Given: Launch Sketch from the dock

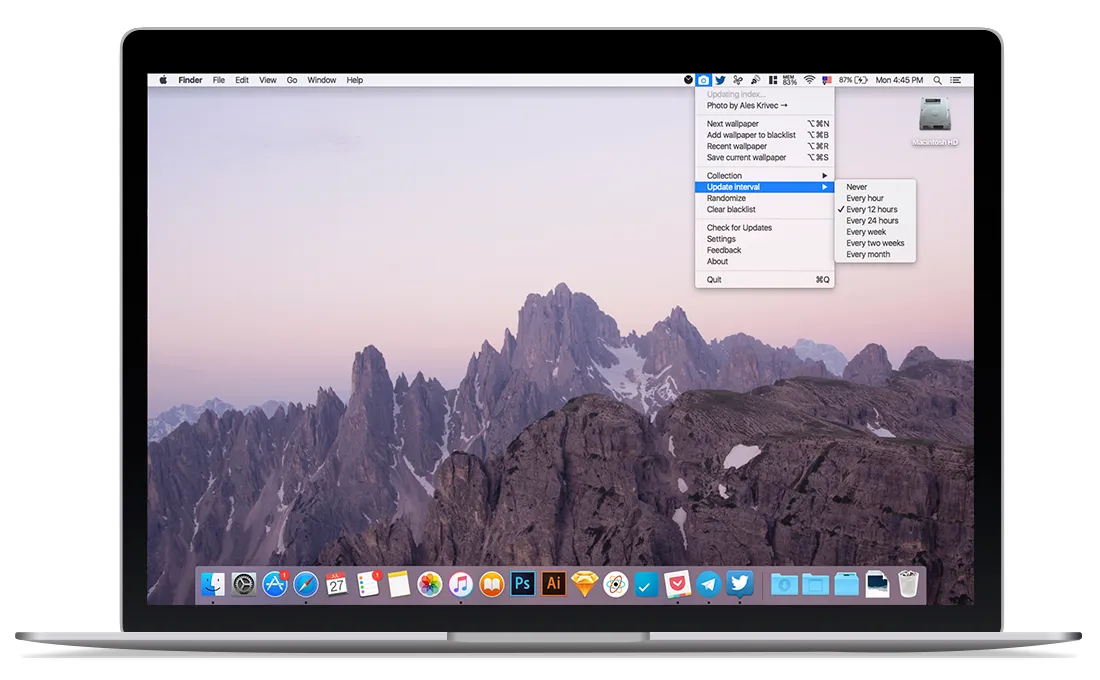Looking at the screenshot, I should click(x=584, y=584).
